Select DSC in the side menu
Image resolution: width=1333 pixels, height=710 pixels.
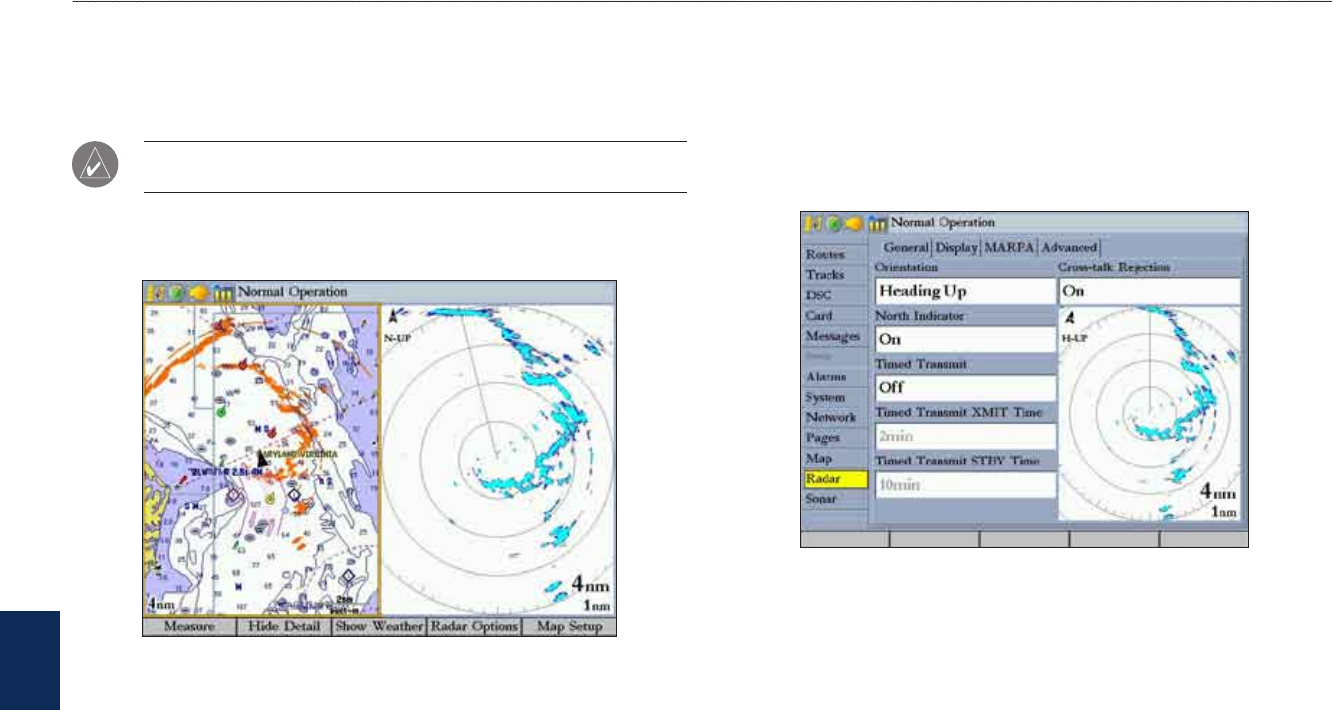tap(834, 295)
